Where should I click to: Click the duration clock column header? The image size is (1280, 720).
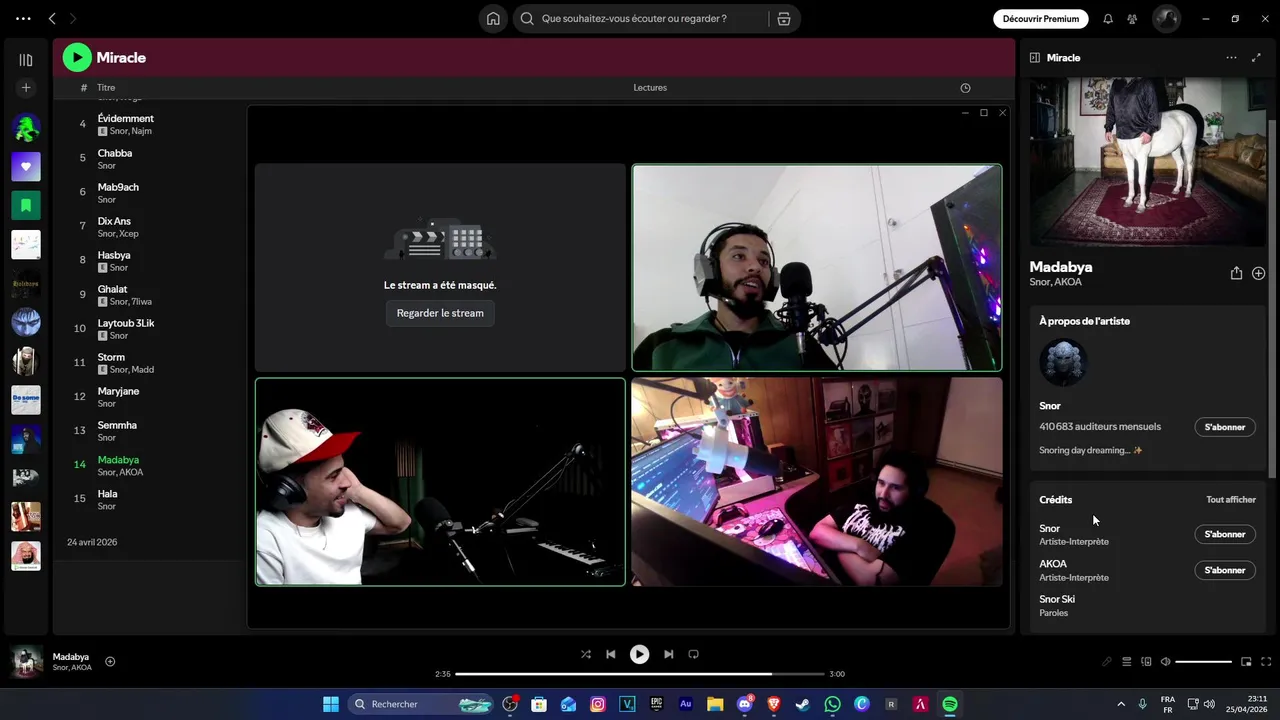point(965,88)
